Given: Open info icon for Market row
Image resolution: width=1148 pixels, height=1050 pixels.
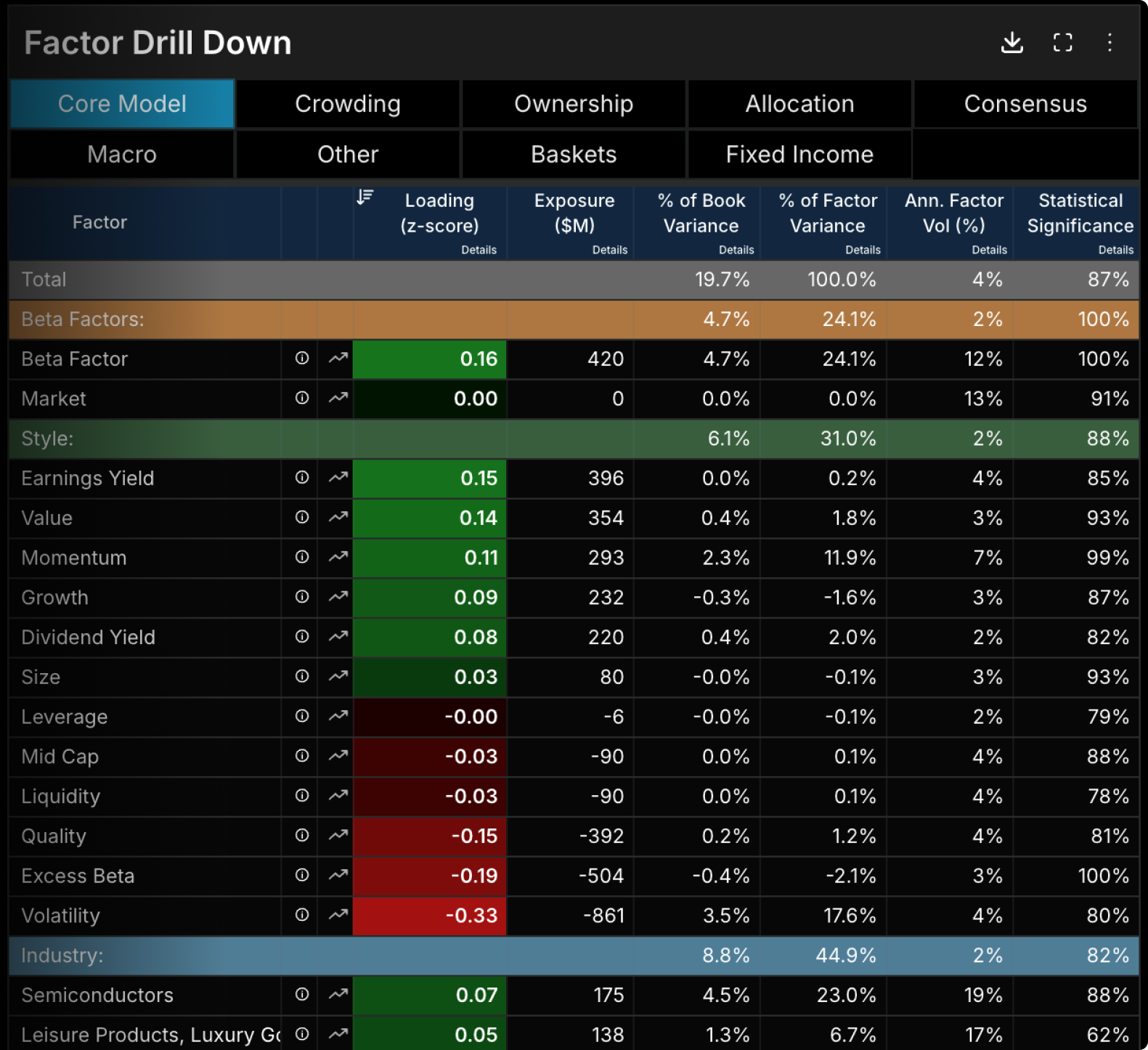Looking at the screenshot, I should click(x=302, y=398).
